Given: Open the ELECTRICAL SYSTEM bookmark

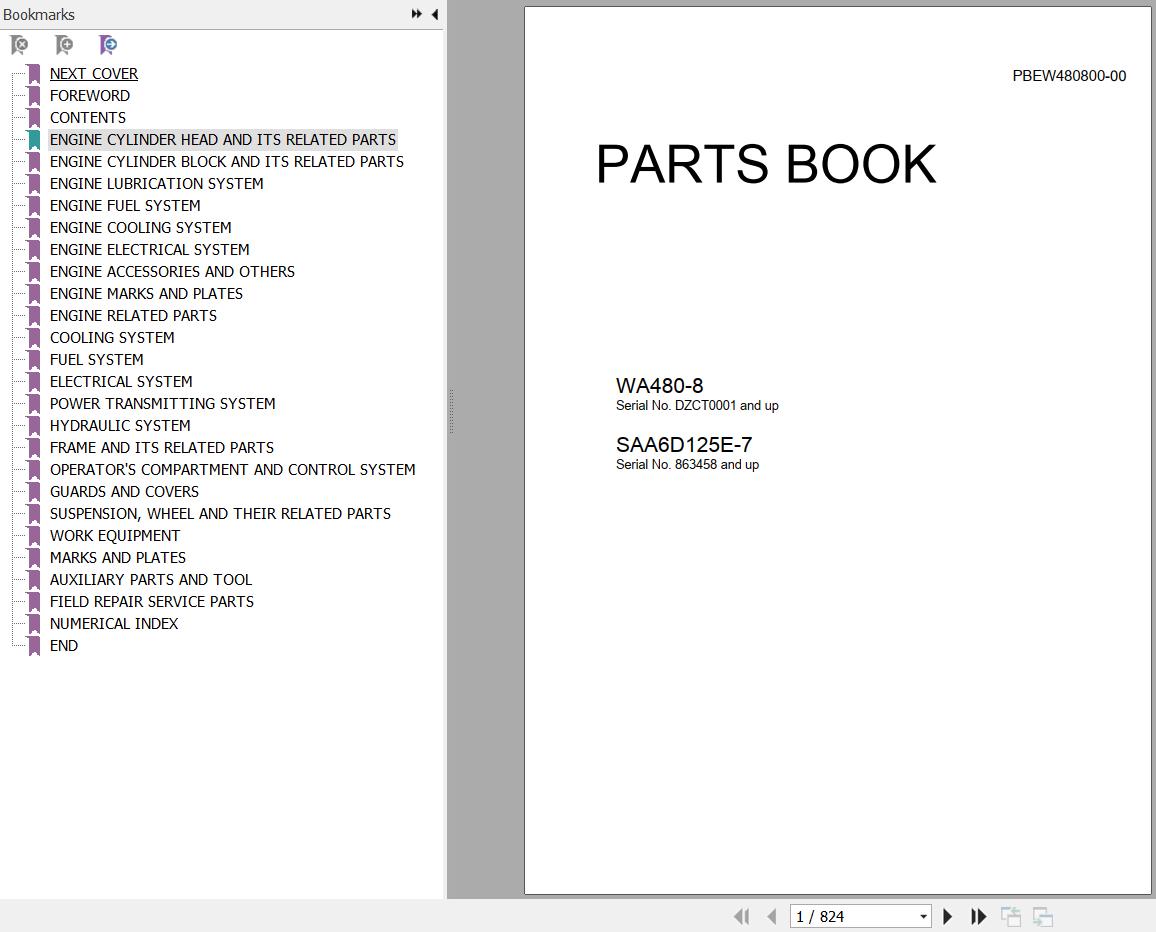Looking at the screenshot, I should click(121, 382).
